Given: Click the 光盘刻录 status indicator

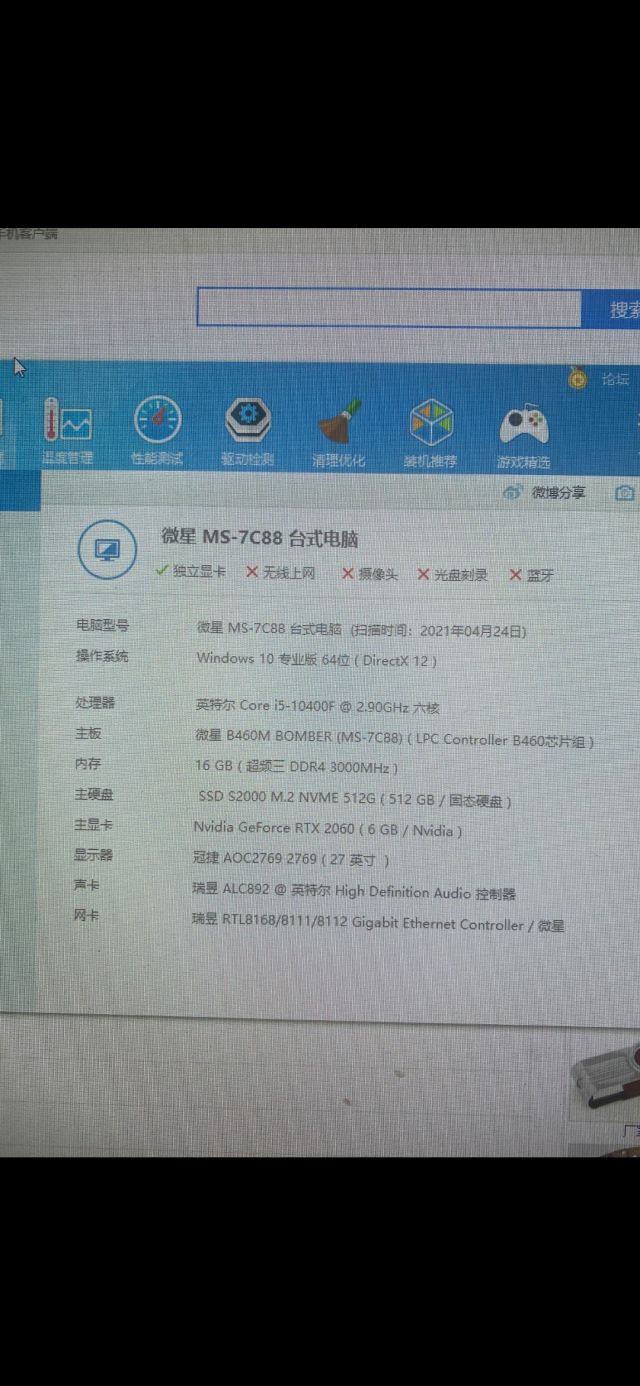Looking at the screenshot, I should [453, 575].
